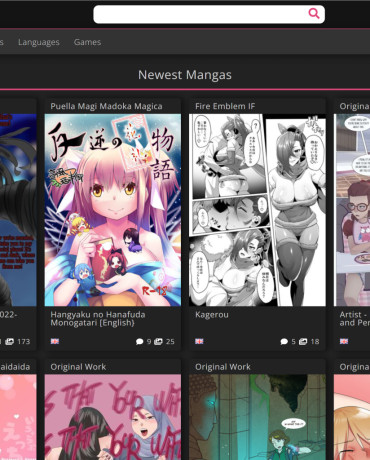
Task: Open the Kagerou title link
Action: 212,315
